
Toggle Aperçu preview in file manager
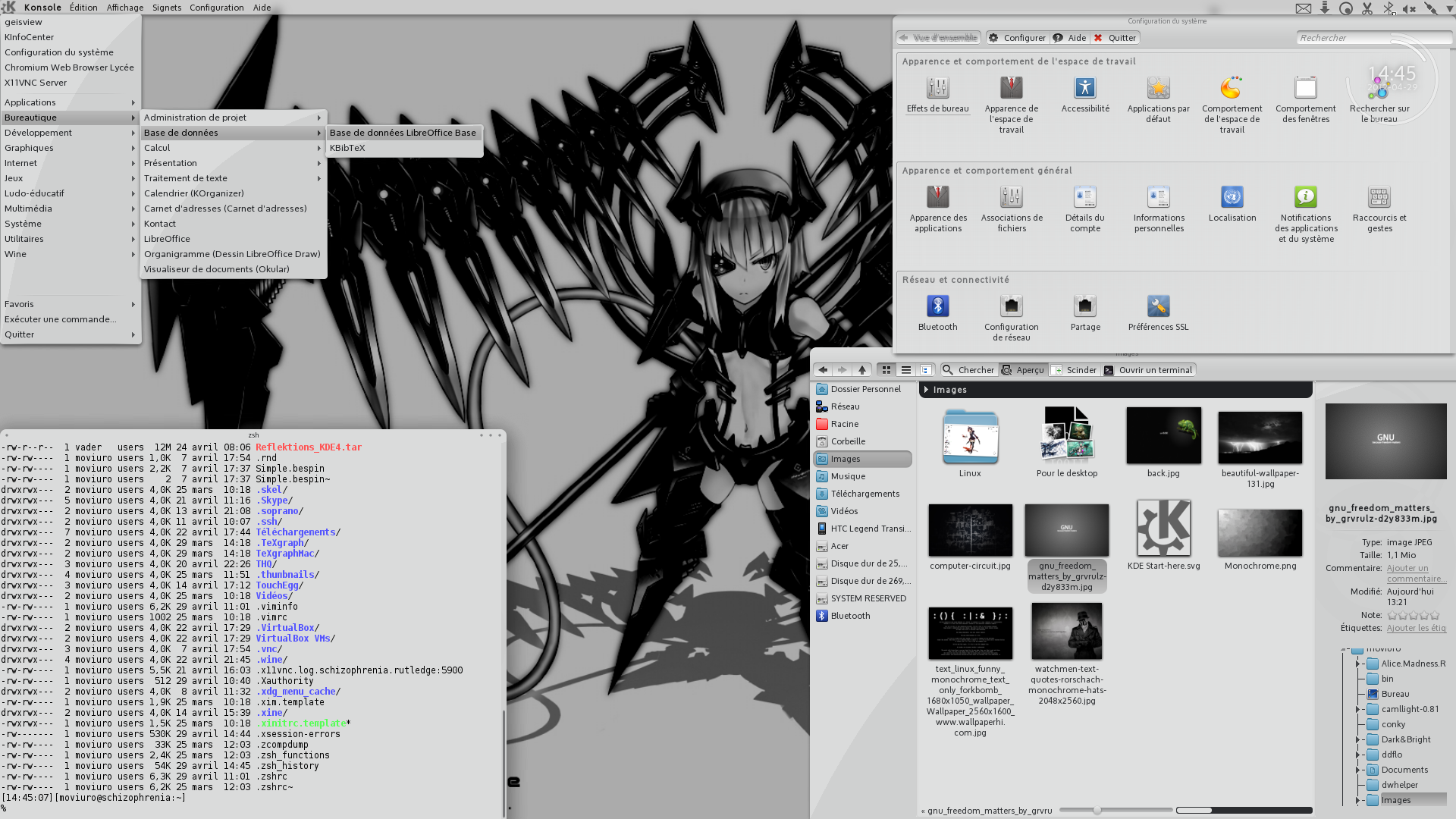click(x=1023, y=370)
